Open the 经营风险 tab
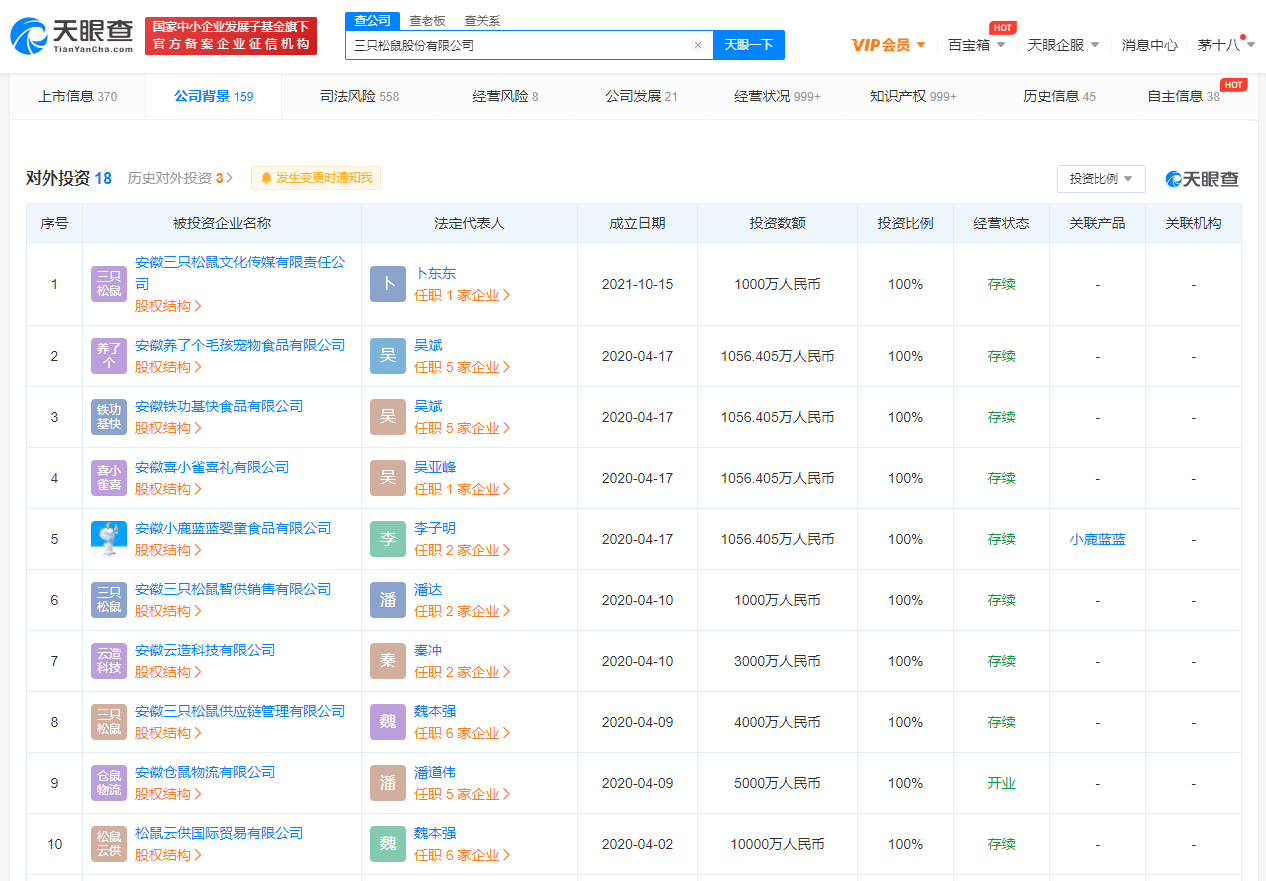The height and width of the screenshot is (881, 1266). click(x=505, y=97)
